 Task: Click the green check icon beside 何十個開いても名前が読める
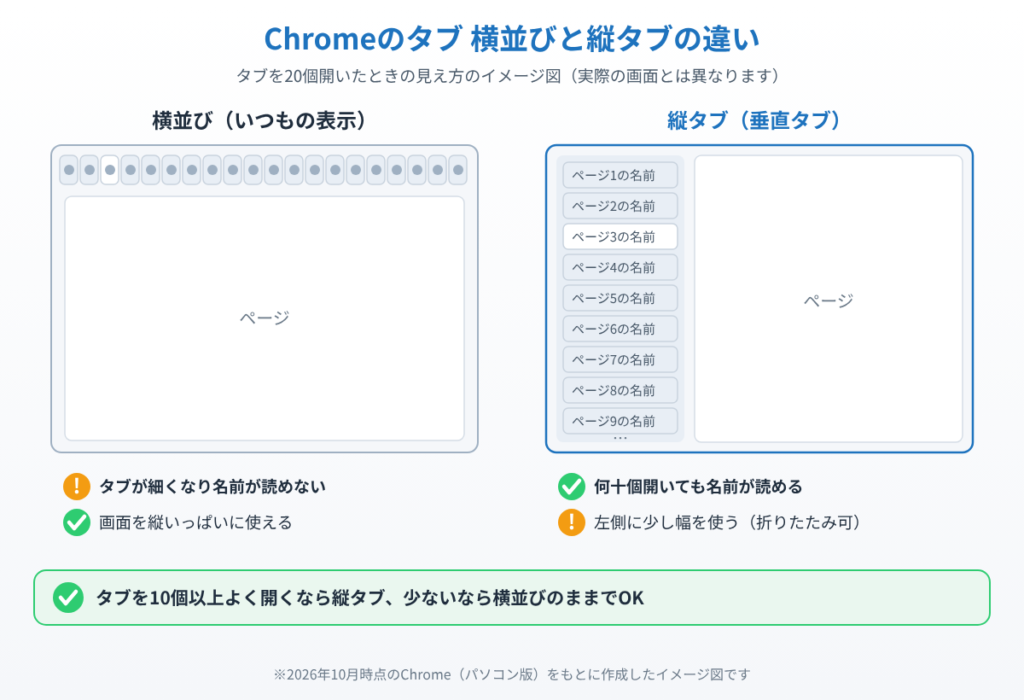(x=571, y=486)
